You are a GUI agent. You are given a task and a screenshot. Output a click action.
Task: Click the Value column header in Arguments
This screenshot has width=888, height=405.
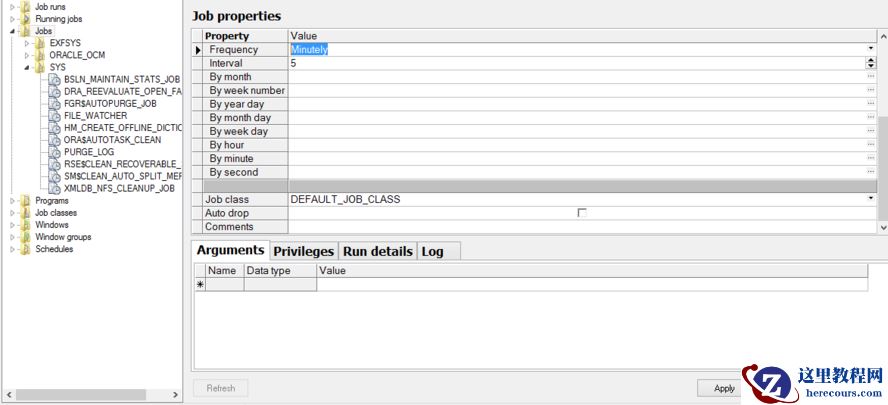(x=592, y=271)
